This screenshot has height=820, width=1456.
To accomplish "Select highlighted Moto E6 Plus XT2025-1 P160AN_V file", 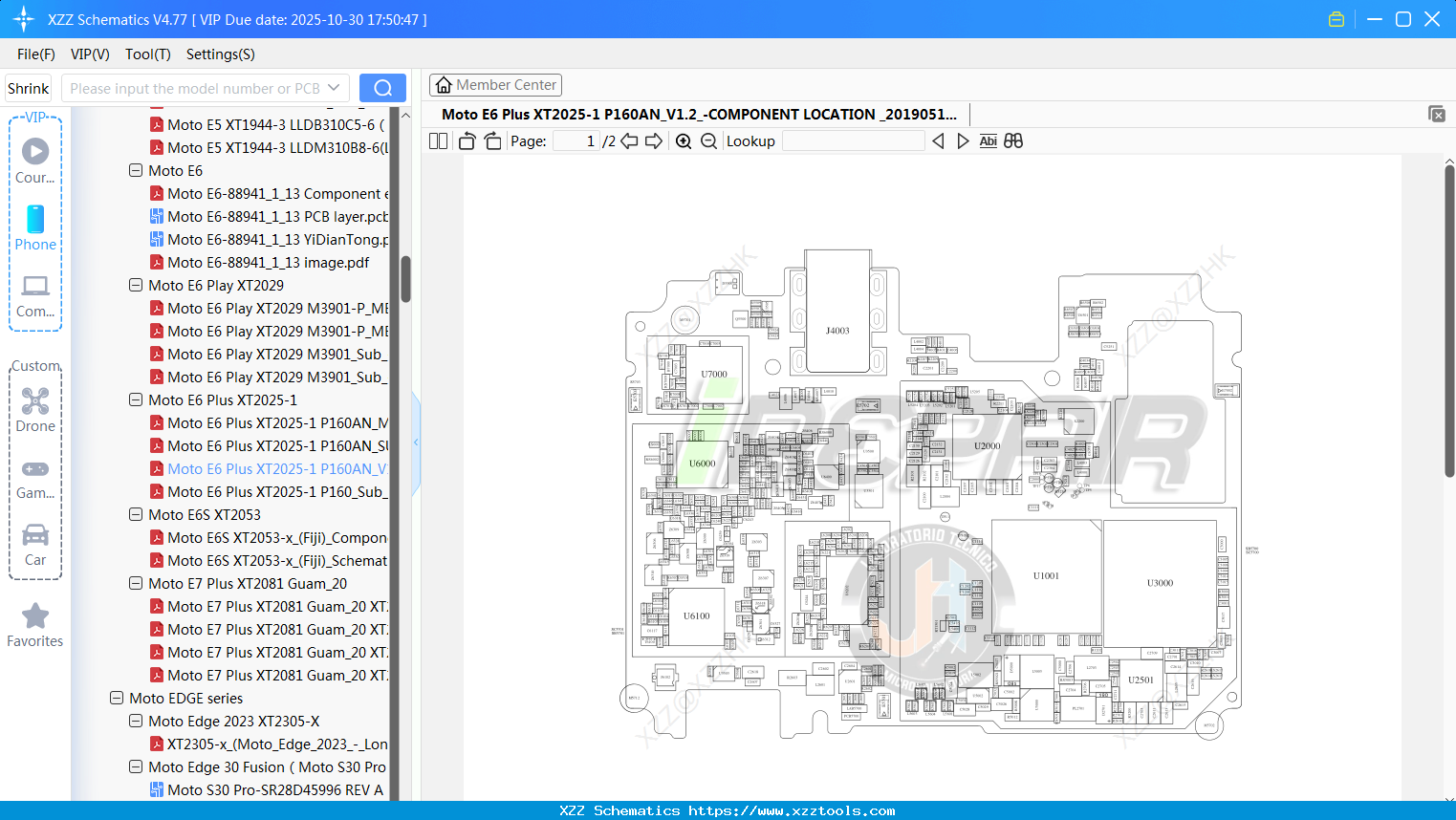I will click(x=269, y=469).
